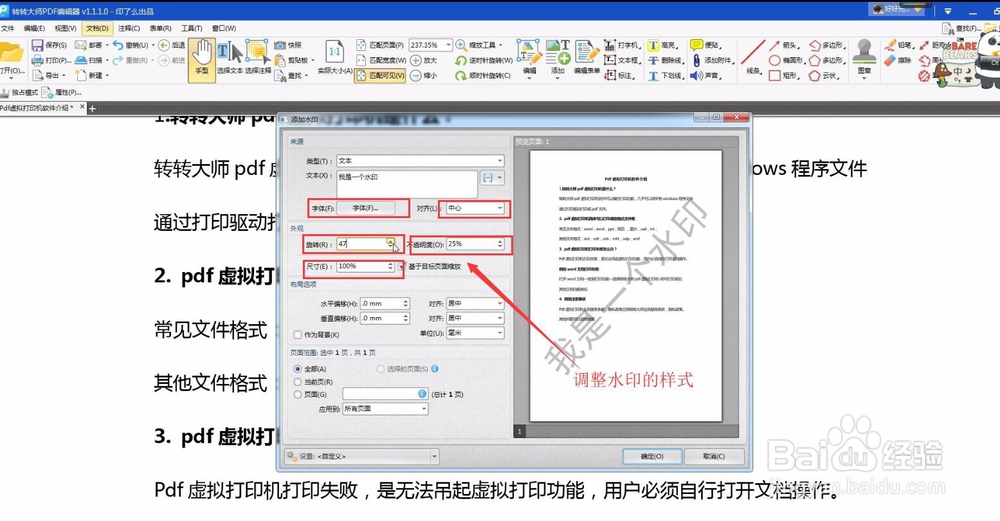1000x521 pixels.
Task: Open the 文档(D) menu
Action: point(97,28)
